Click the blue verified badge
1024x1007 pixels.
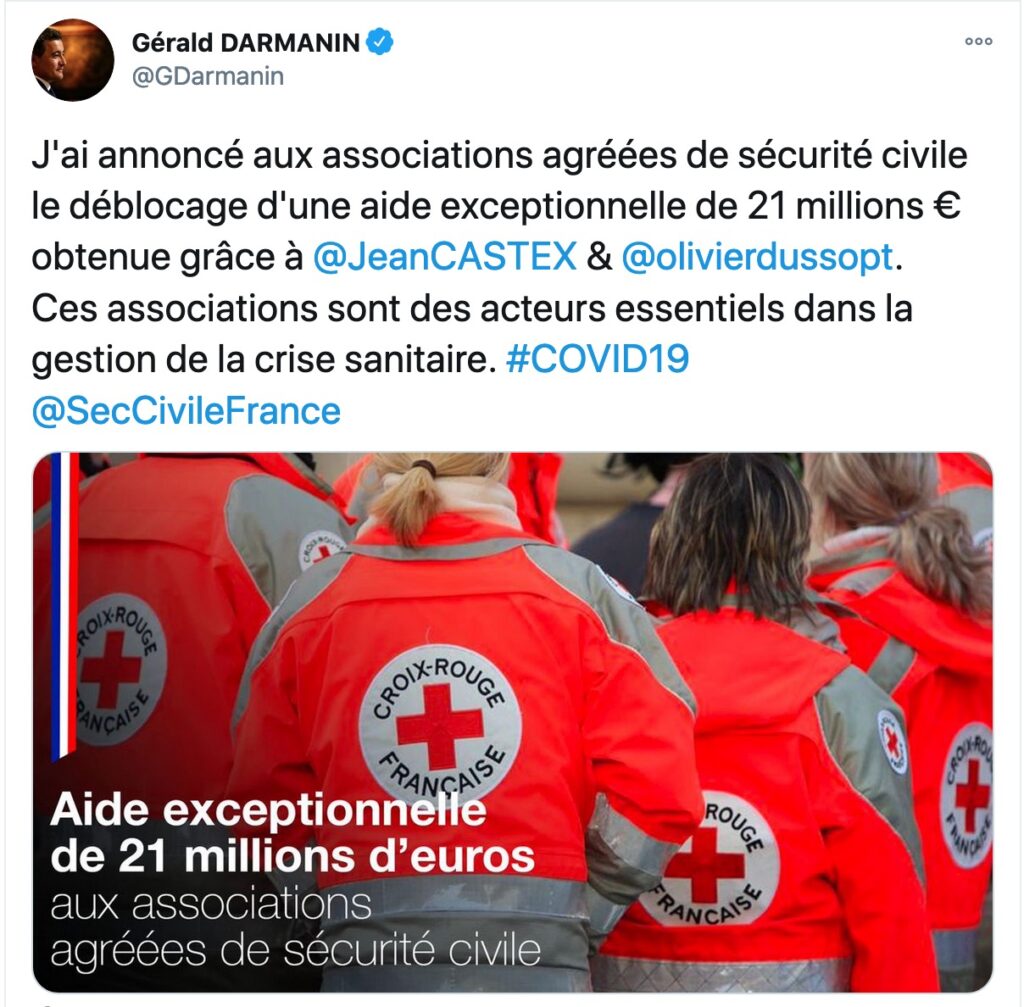379,42
